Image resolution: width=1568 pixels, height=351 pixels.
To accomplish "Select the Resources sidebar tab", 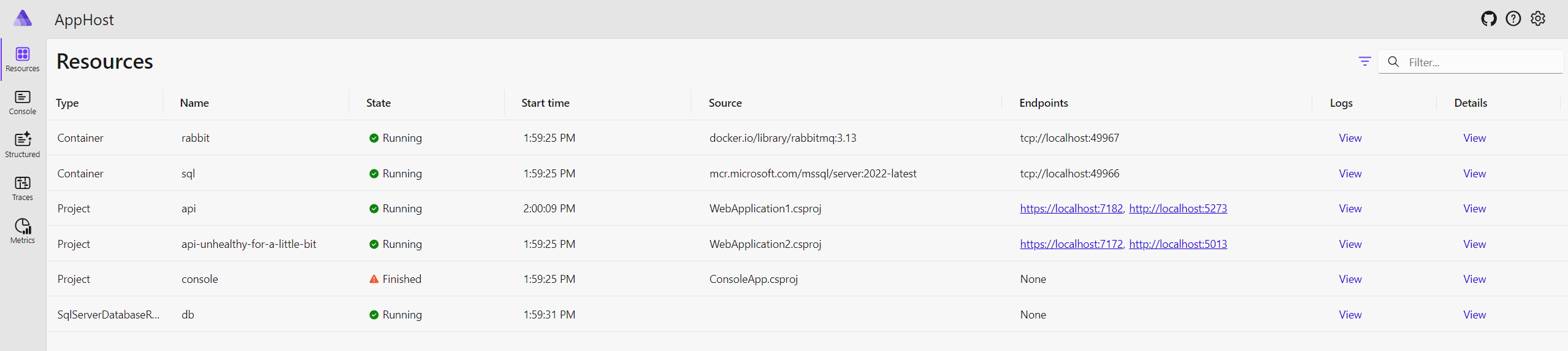I will pos(23,60).
